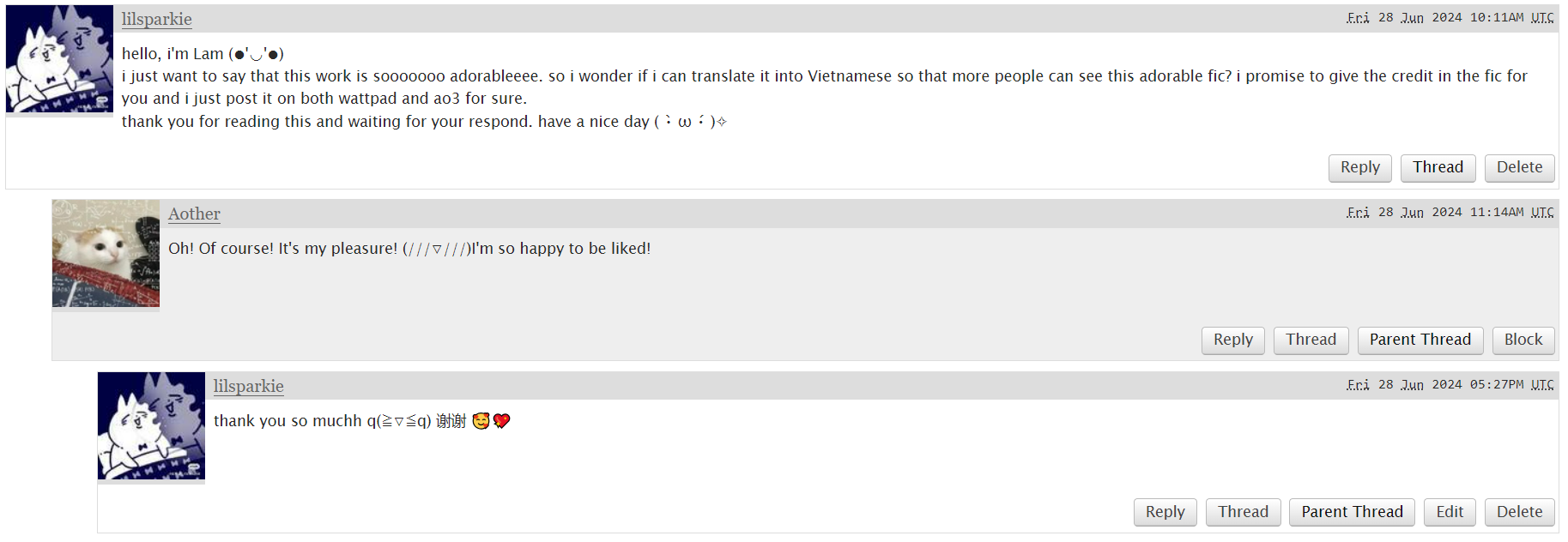Open the Aother username link
Viewport: 1568px width, 542px height.
pos(194,214)
